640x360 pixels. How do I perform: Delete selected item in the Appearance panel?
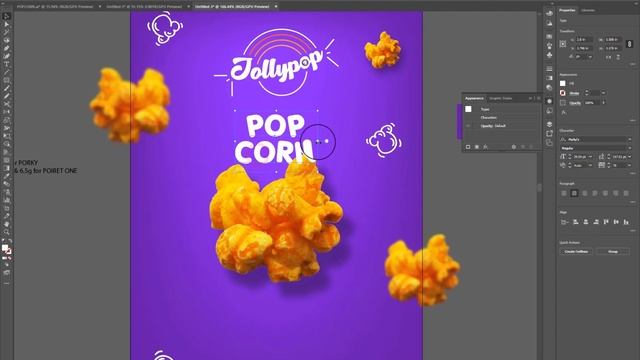[x=531, y=147]
